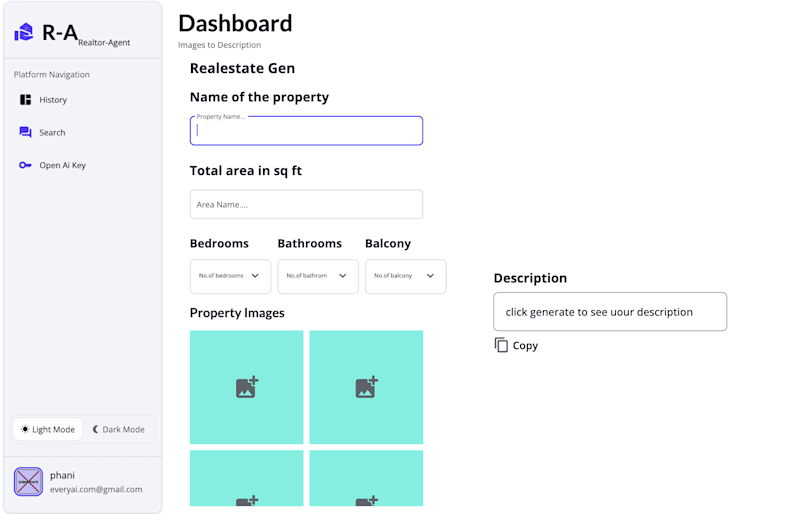Click the Area Name input field
Viewport: 800px width, 514px height.
pyautogui.click(x=306, y=204)
